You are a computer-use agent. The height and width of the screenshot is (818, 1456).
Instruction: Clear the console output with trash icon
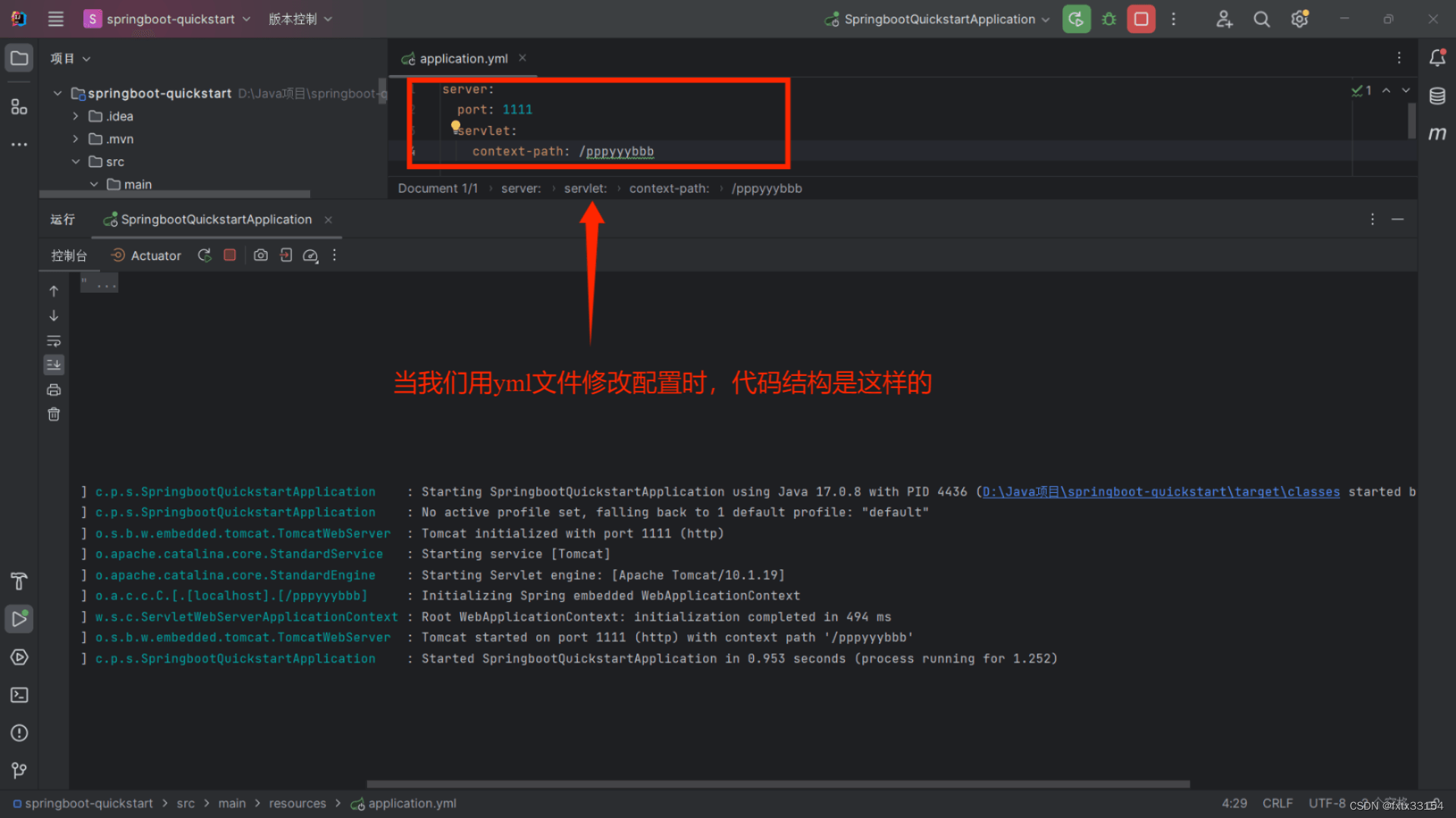tap(54, 414)
